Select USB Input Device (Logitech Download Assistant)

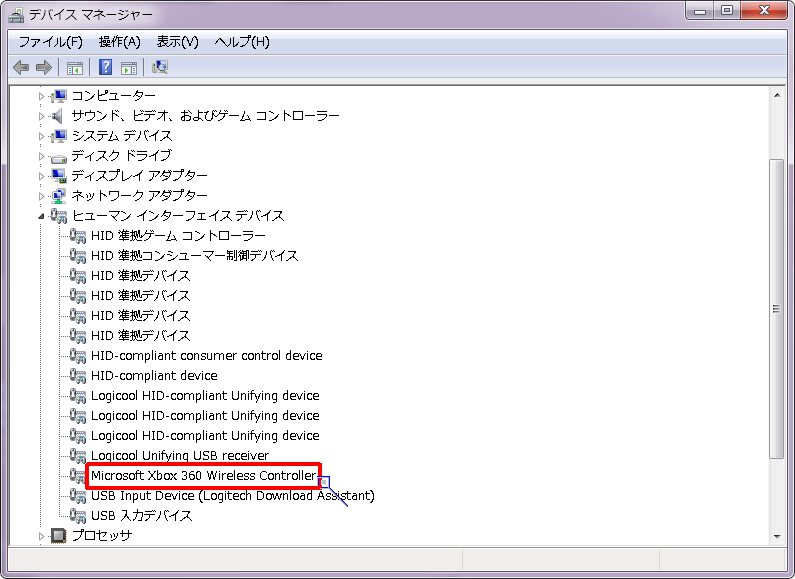pyautogui.click(x=233, y=495)
